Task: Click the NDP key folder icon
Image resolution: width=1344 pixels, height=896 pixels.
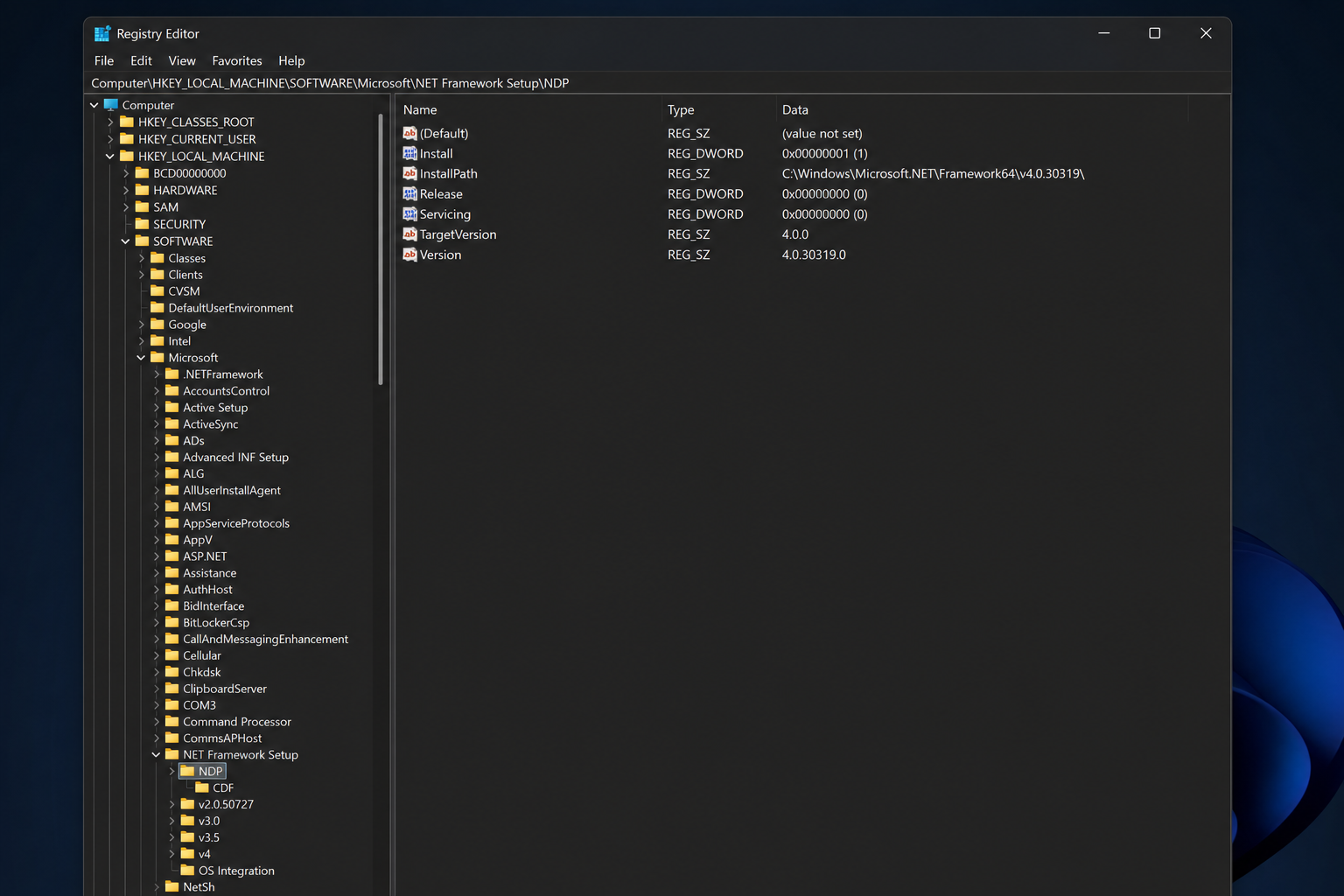Action: click(x=187, y=771)
